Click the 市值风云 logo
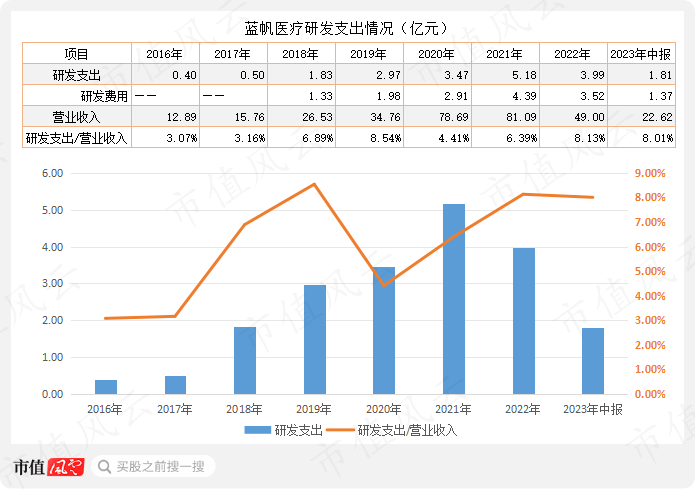The image size is (695, 489). tap(49, 467)
